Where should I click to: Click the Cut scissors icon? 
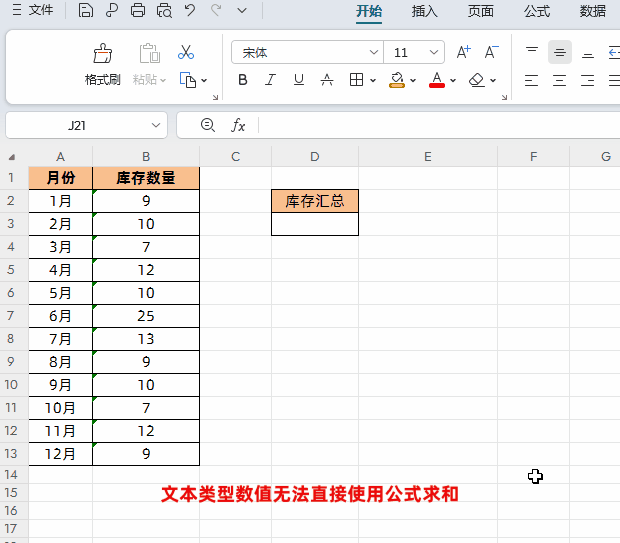click(186, 52)
